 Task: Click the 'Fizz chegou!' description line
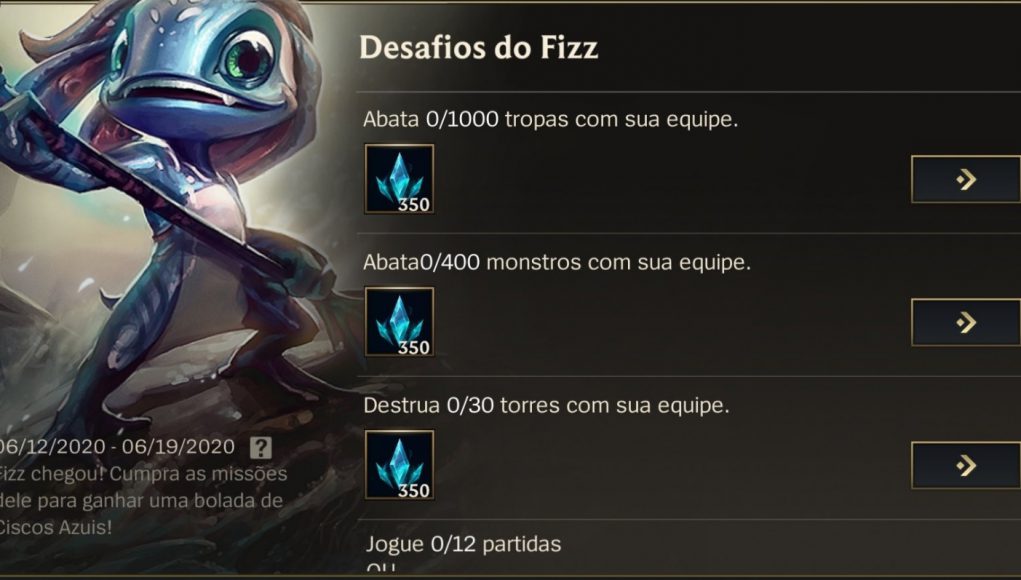143,473
